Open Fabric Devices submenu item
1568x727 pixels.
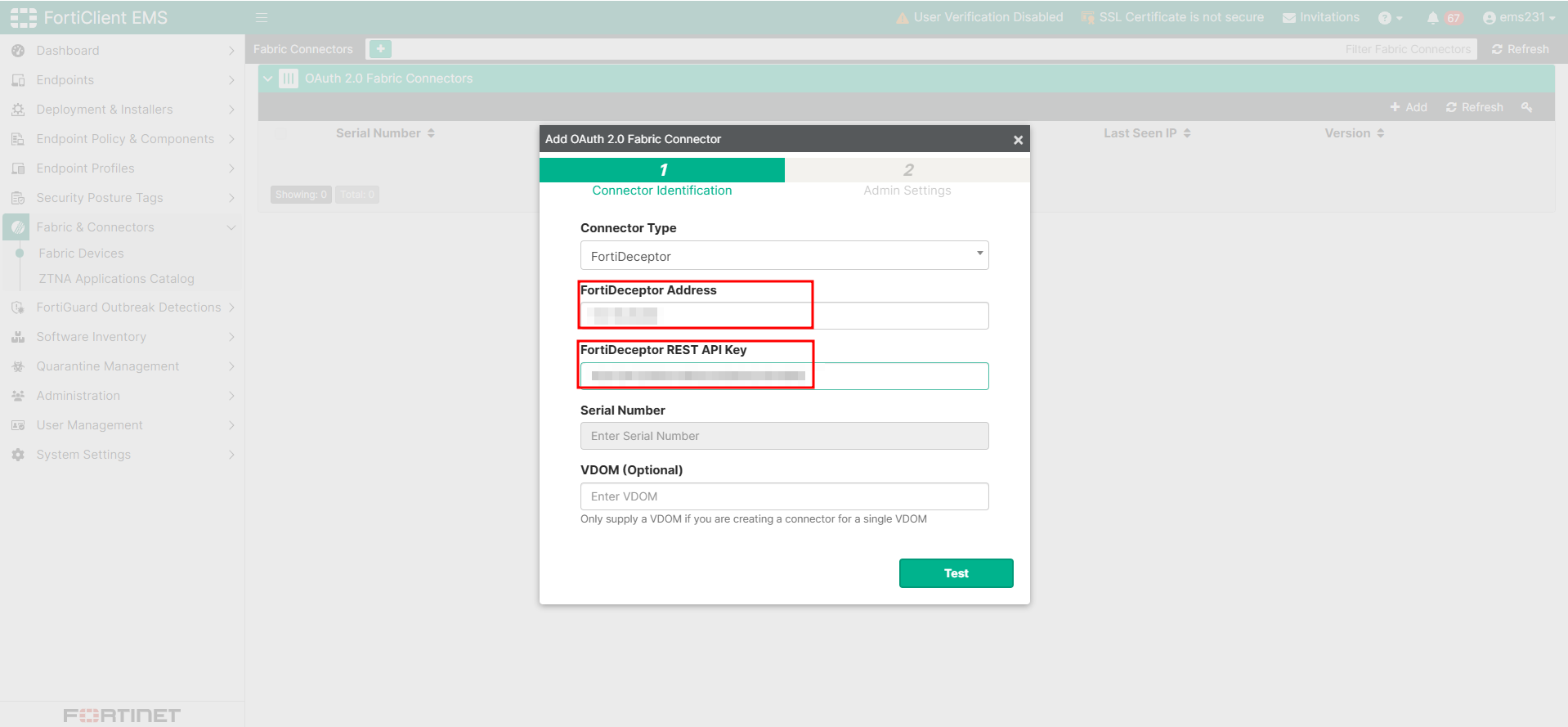(x=81, y=254)
